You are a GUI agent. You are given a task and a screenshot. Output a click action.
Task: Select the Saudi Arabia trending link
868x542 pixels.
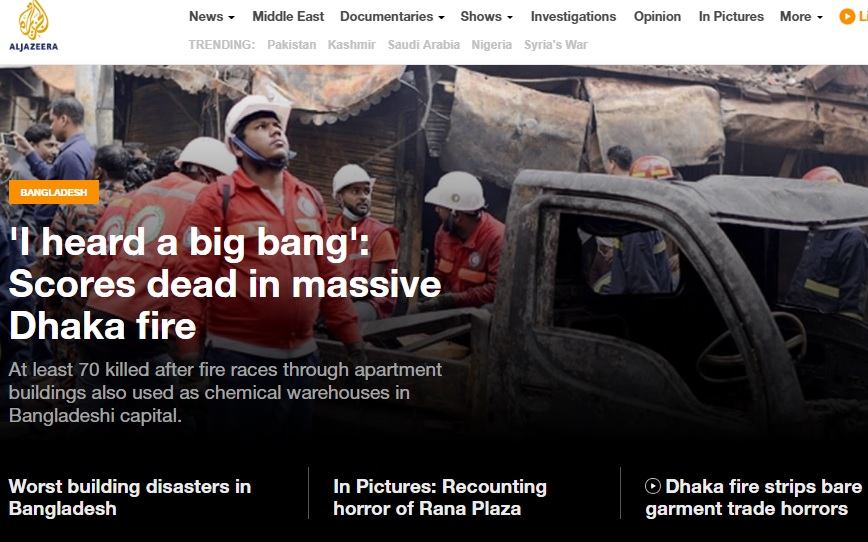[424, 45]
